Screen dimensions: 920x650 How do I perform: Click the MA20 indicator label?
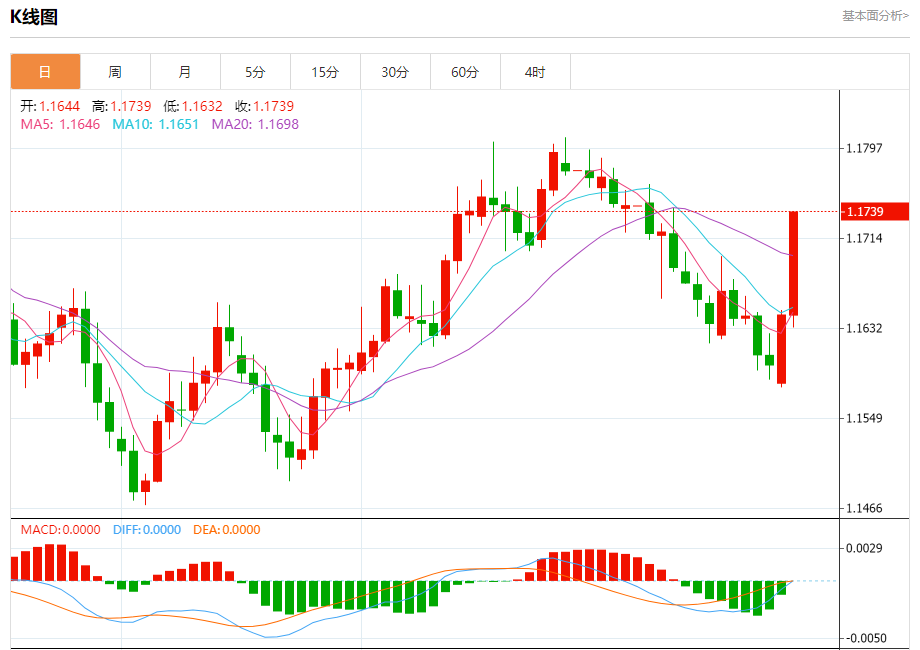pos(255,124)
